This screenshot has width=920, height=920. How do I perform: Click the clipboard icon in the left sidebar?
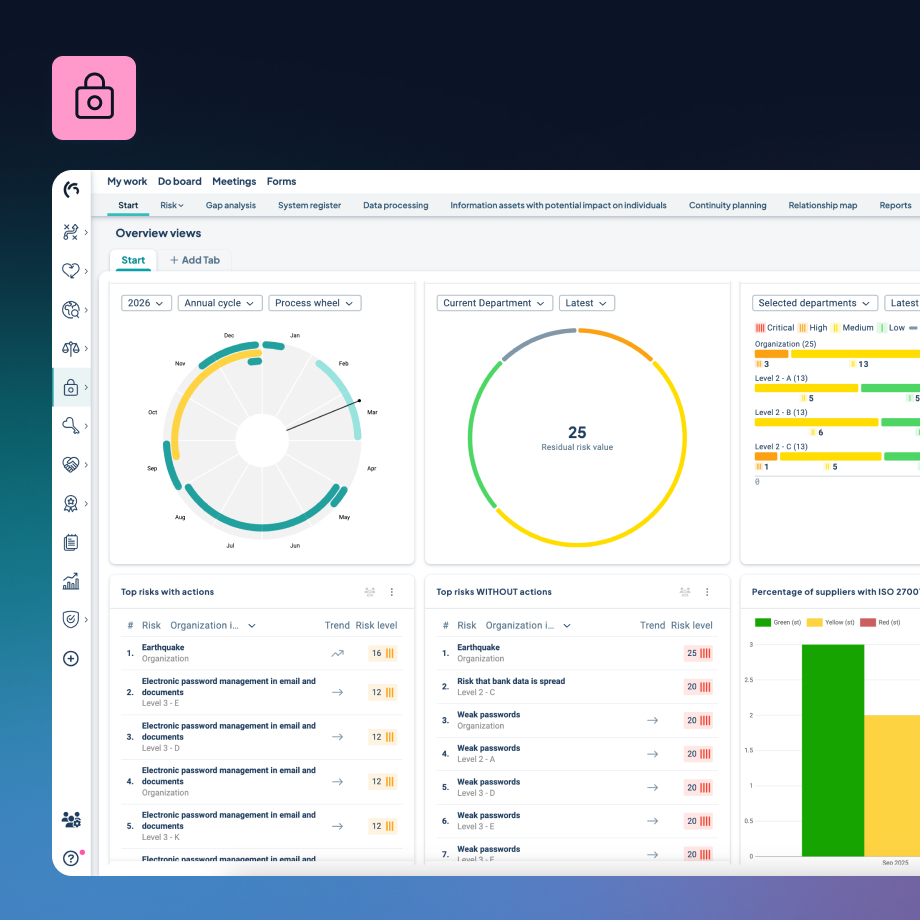click(70, 541)
